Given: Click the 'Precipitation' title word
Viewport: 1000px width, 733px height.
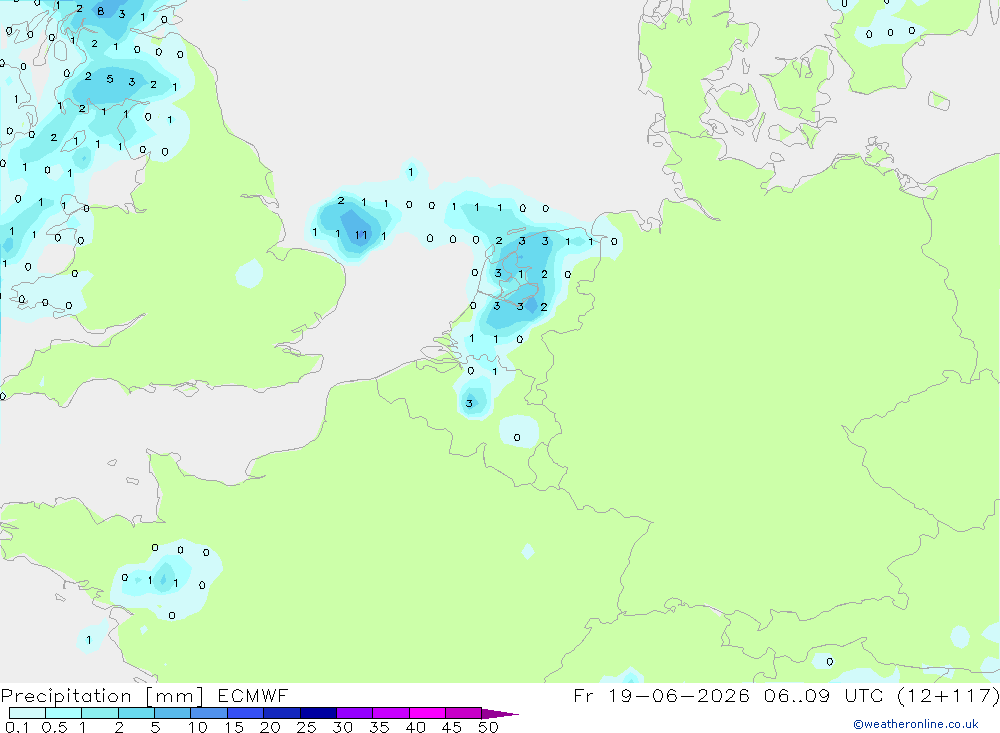Looking at the screenshot, I should 66,696.
